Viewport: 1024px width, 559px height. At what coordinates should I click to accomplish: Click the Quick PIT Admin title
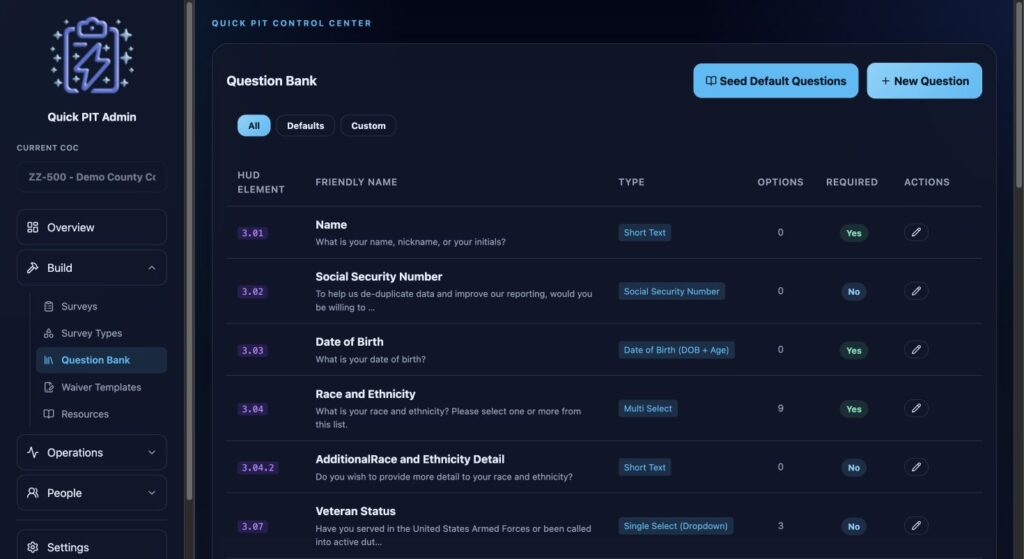click(x=92, y=117)
